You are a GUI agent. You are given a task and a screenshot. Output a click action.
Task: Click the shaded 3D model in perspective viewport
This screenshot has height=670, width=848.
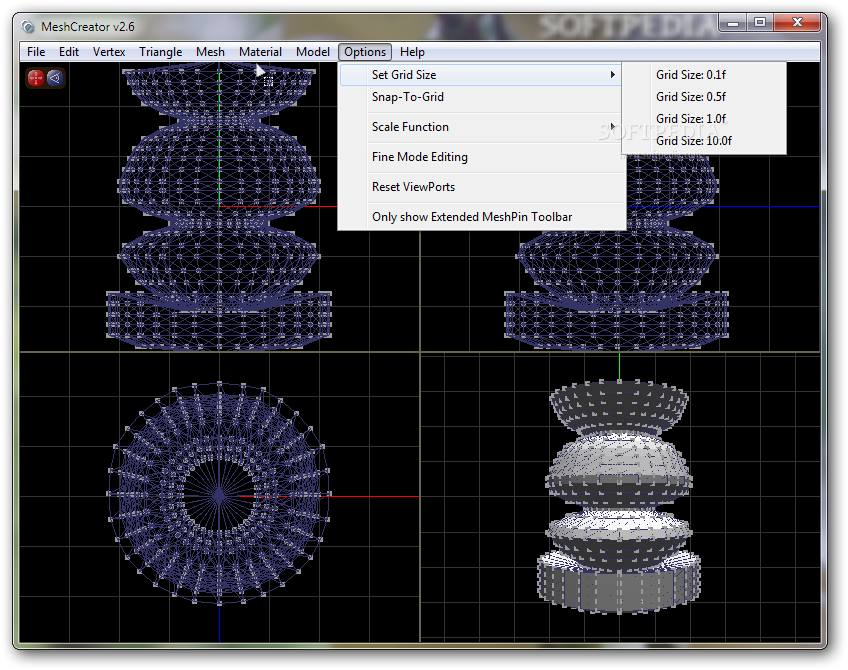tap(619, 496)
